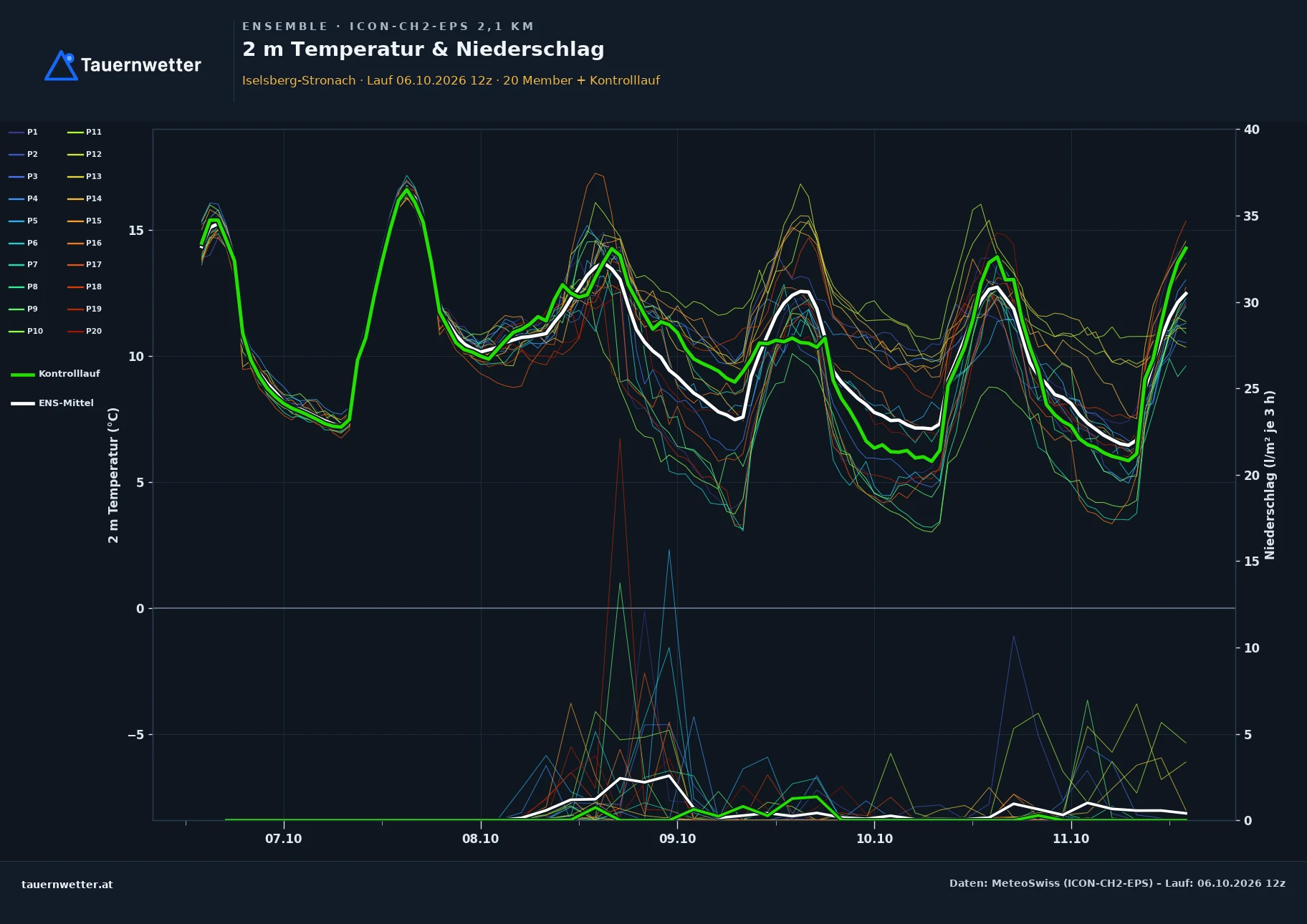Click the 15 tick on temperature axis
The height and width of the screenshot is (924, 1307).
(x=136, y=231)
